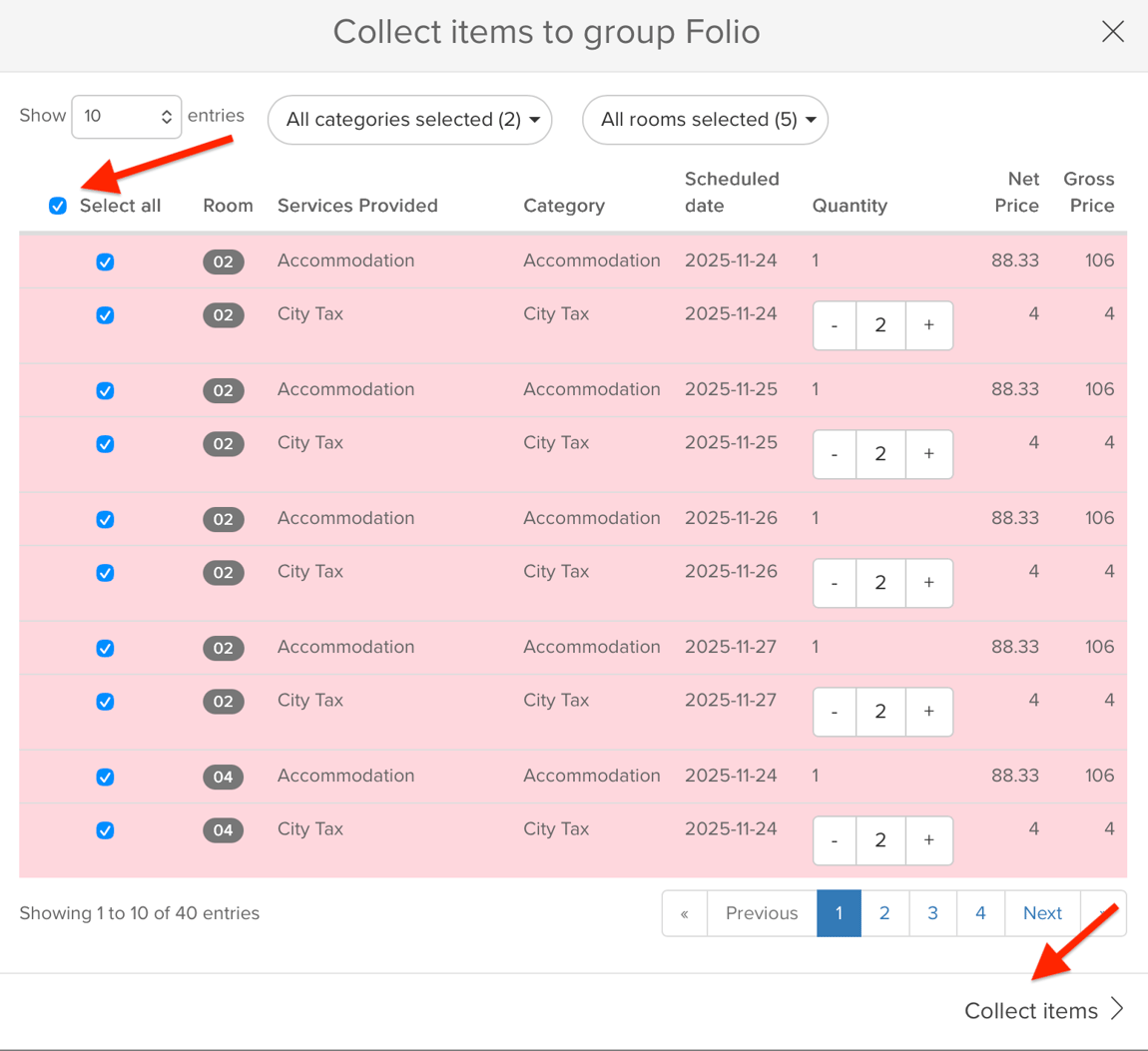1148x1051 pixels.
Task: Uncheck room 02 Accommodation 2025-11-26 row
Action: pyautogui.click(x=105, y=519)
